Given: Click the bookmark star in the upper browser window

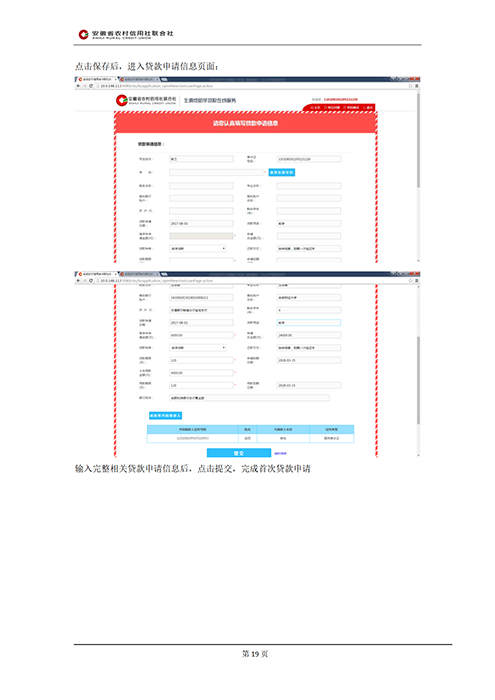Looking at the screenshot, I should coord(410,86).
